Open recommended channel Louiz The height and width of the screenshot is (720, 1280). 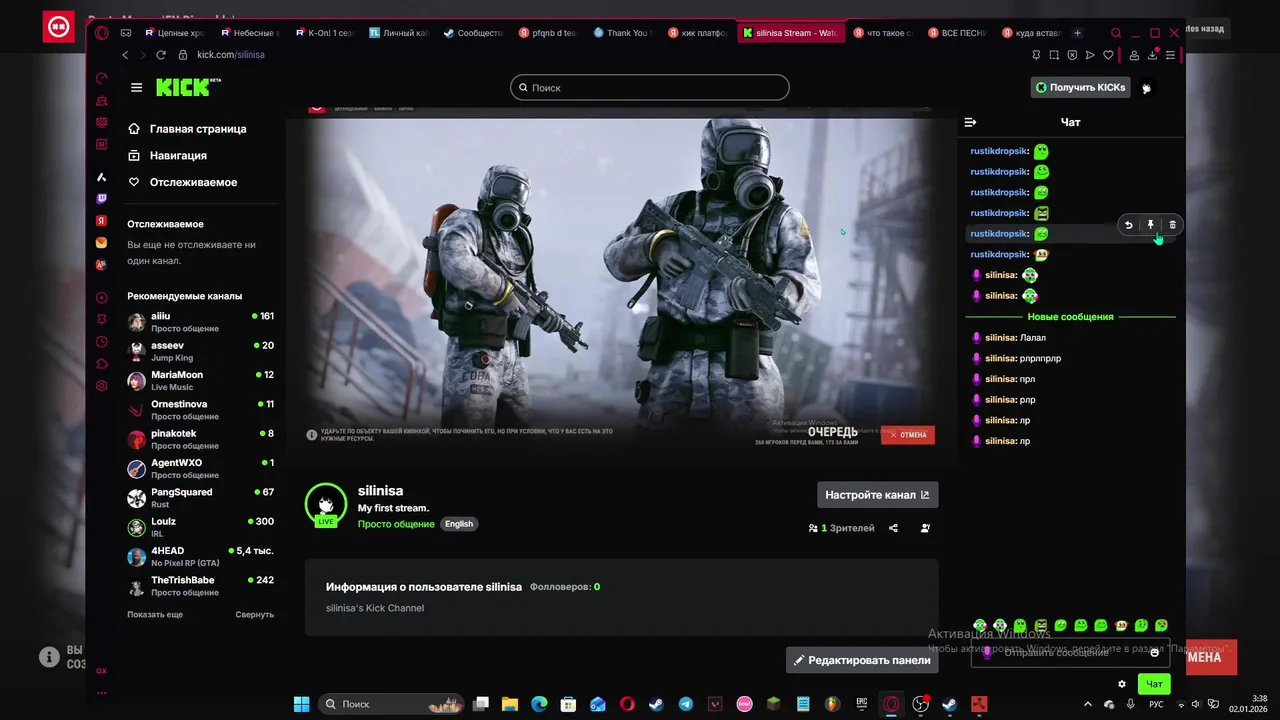200,527
